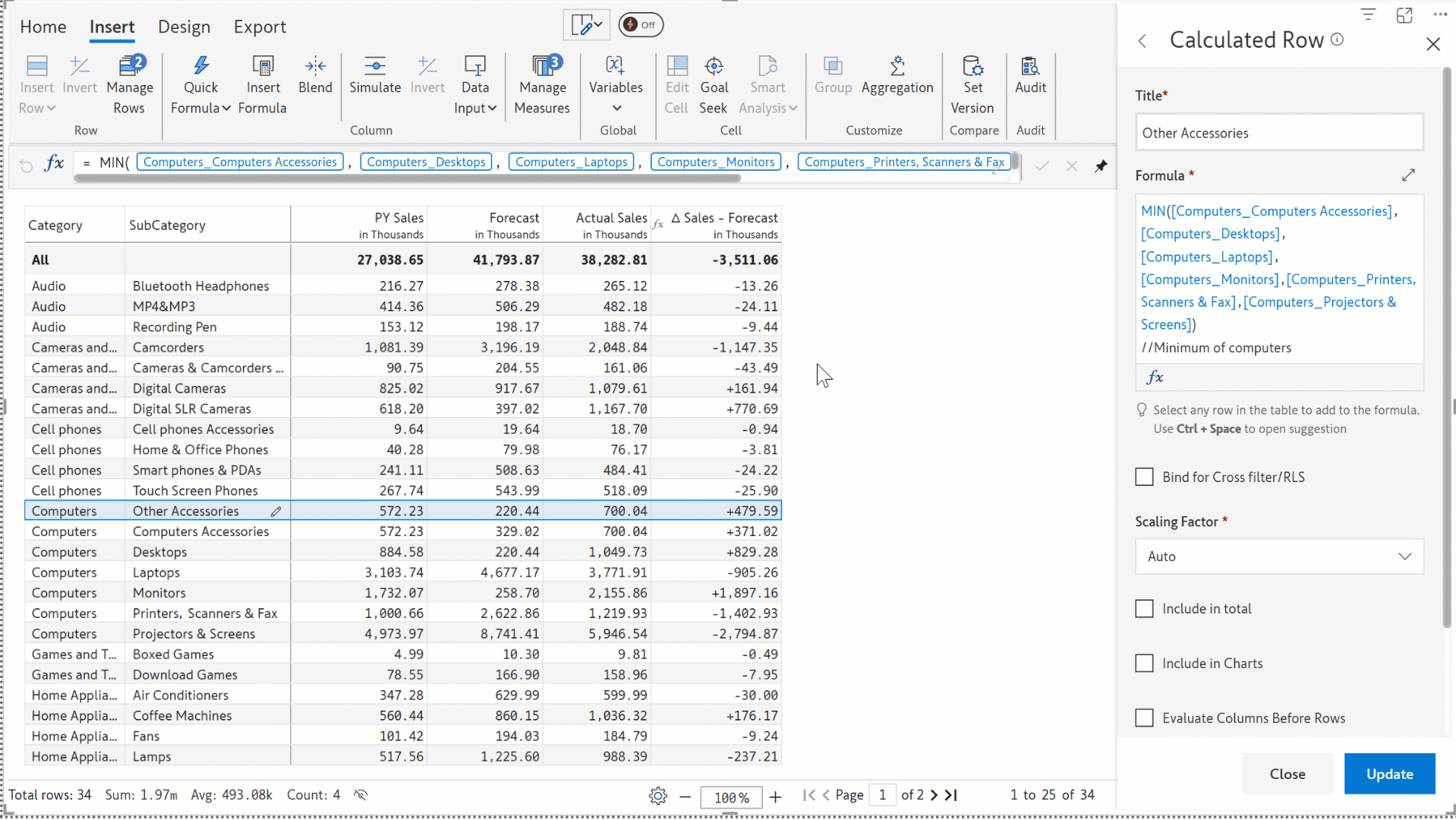This screenshot has height=820, width=1456.
Task: Open the Audit tool
Action: (1030, 76)
